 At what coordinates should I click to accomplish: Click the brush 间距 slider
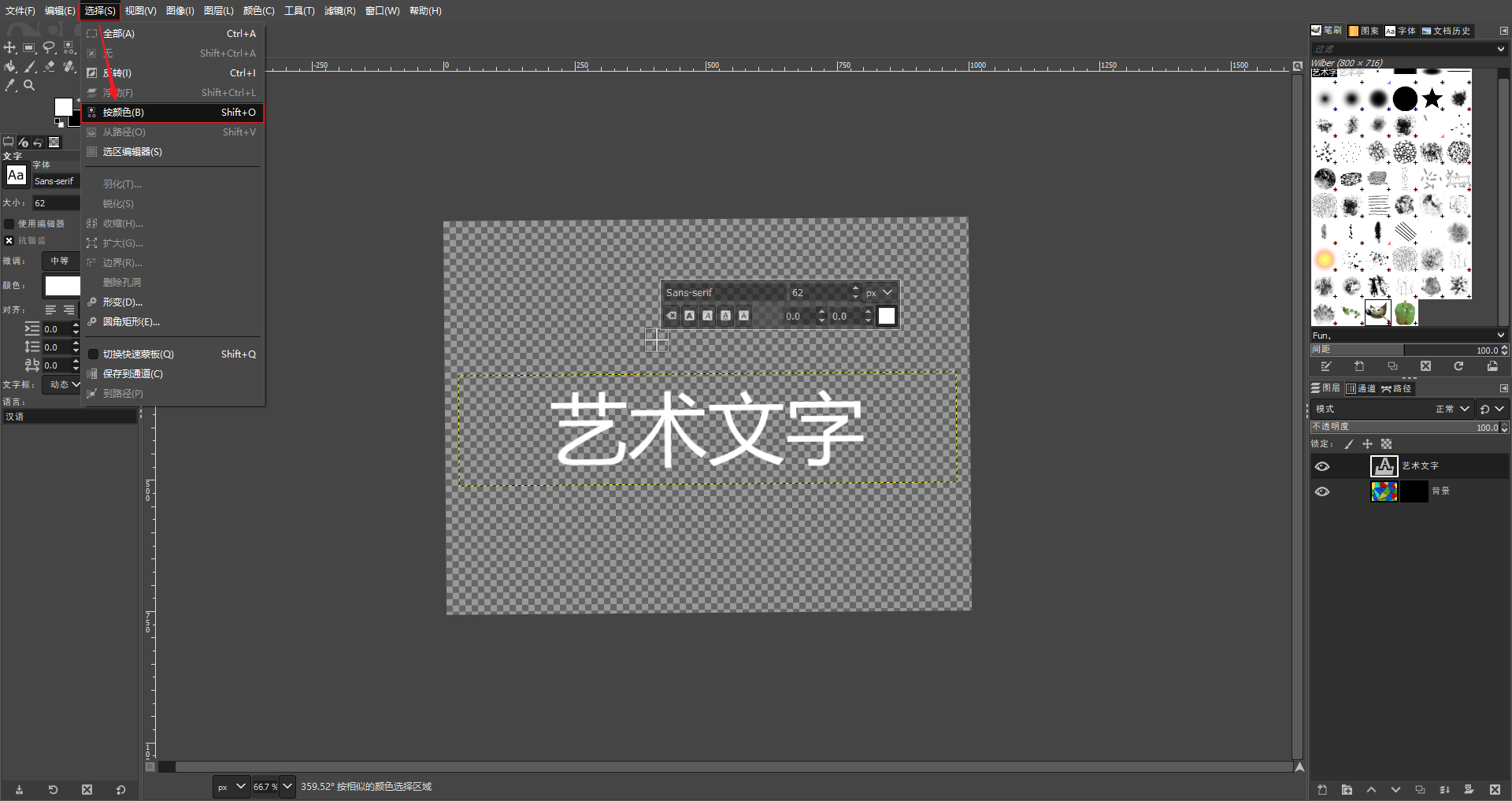[1409, 350]
